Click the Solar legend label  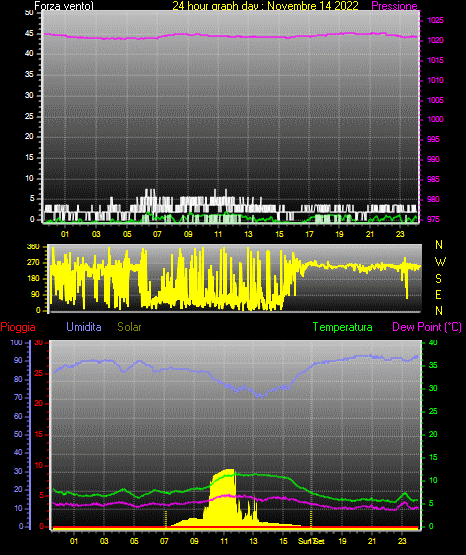pos(129,327)
